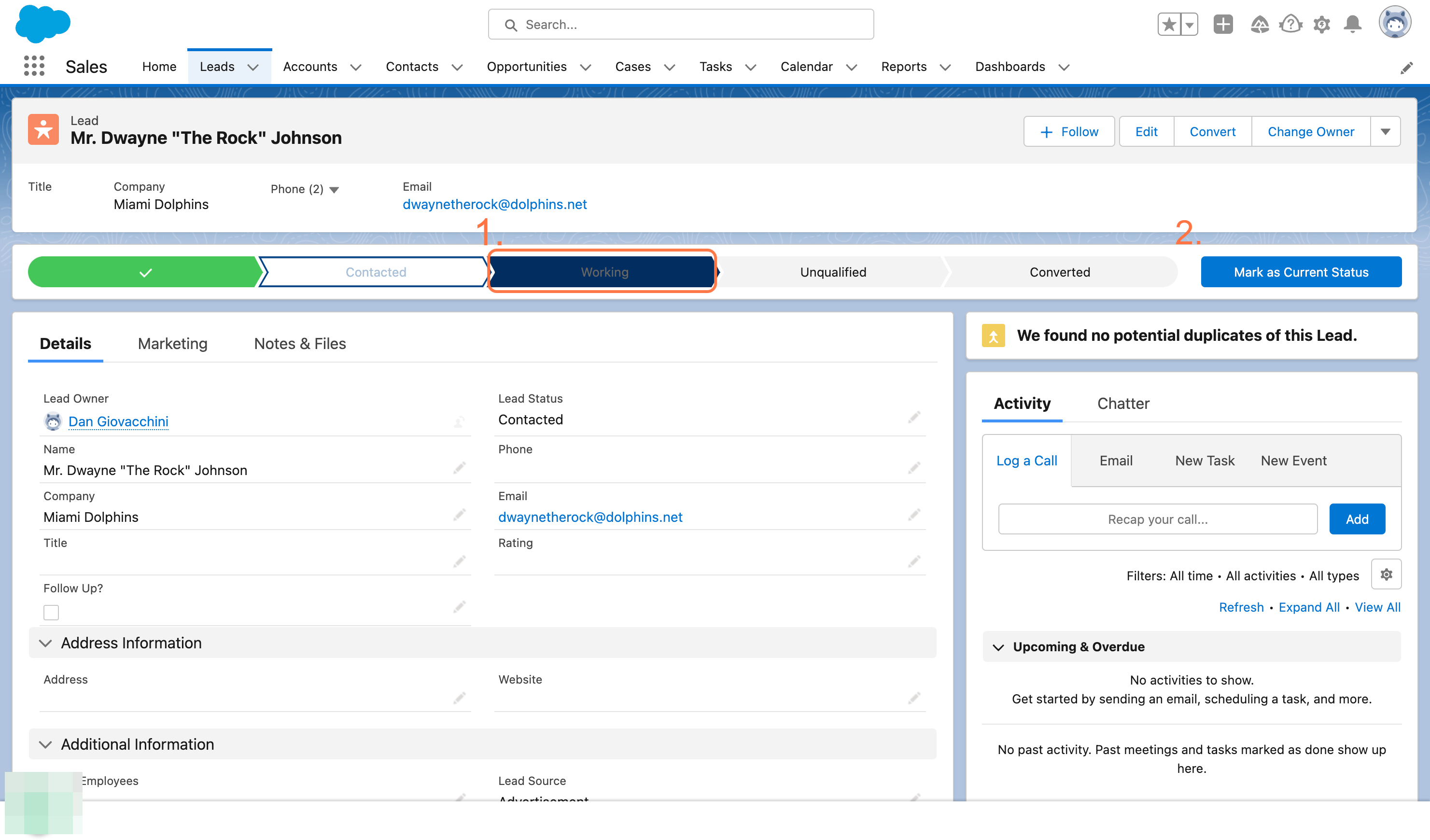
Task: Click the orange Lead record icon
Action: pos(44,129)
